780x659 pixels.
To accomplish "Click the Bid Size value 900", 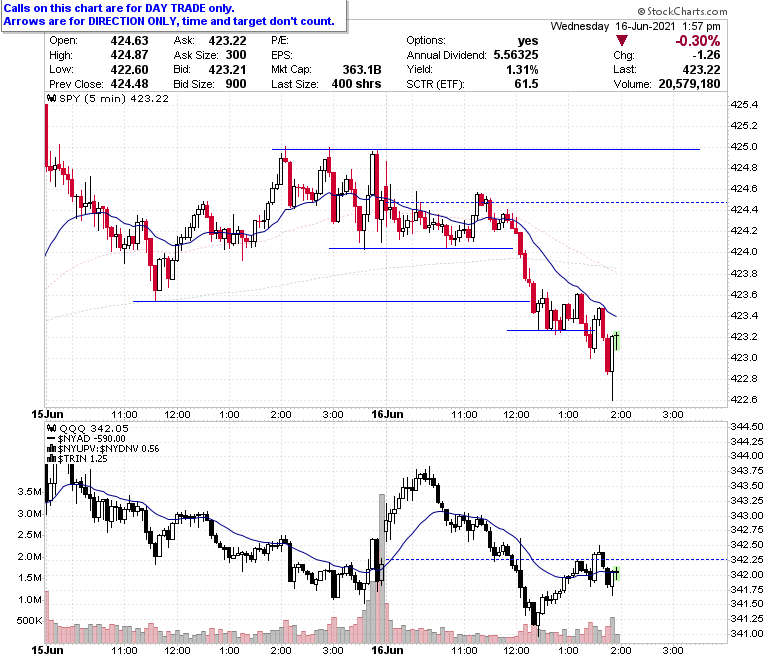I will click(x=236, y=84).
